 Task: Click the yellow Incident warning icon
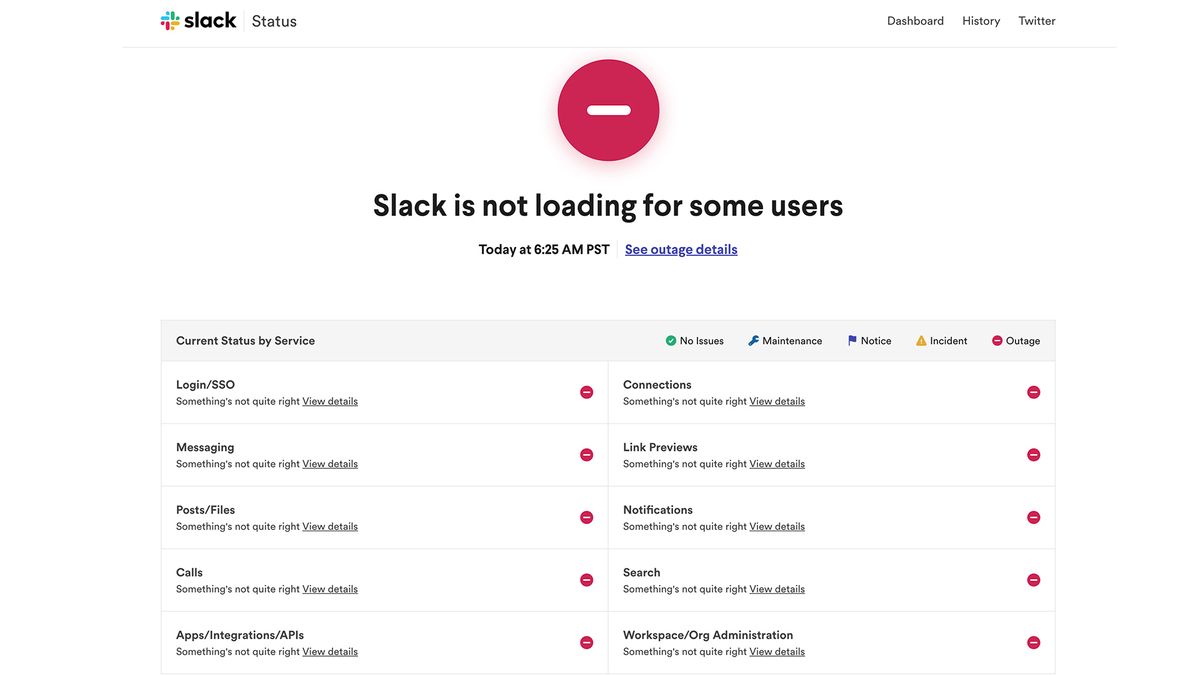[x=920, y=340]
